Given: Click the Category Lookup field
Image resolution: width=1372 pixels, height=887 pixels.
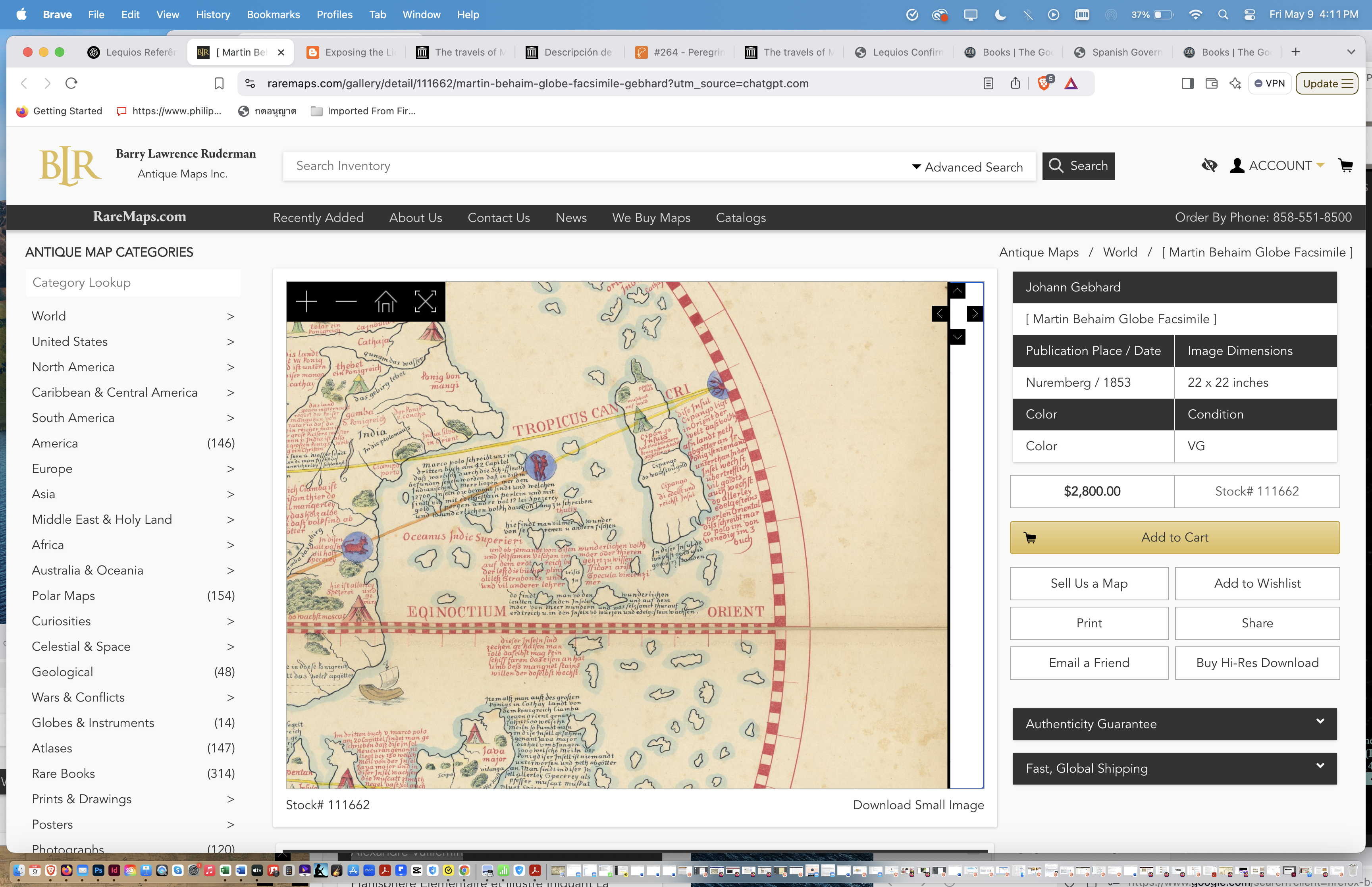Looking at the screenshot, I should (133, 283).
